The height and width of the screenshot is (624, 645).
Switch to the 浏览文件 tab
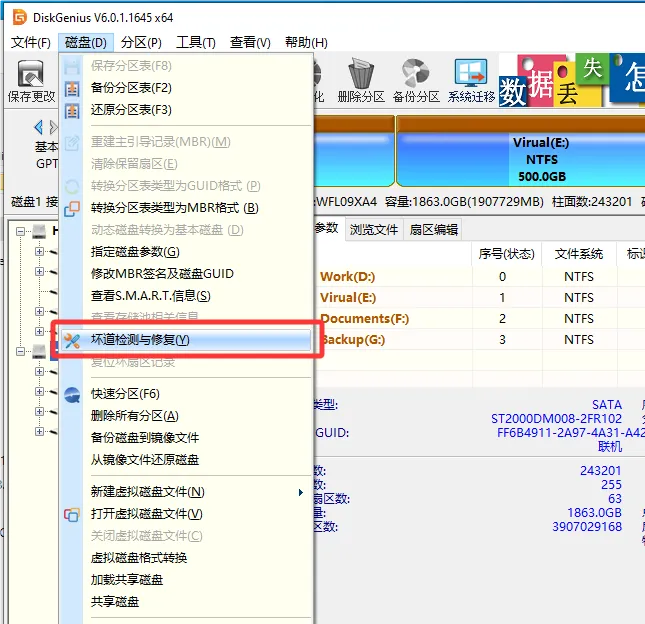tap(374, 230)
